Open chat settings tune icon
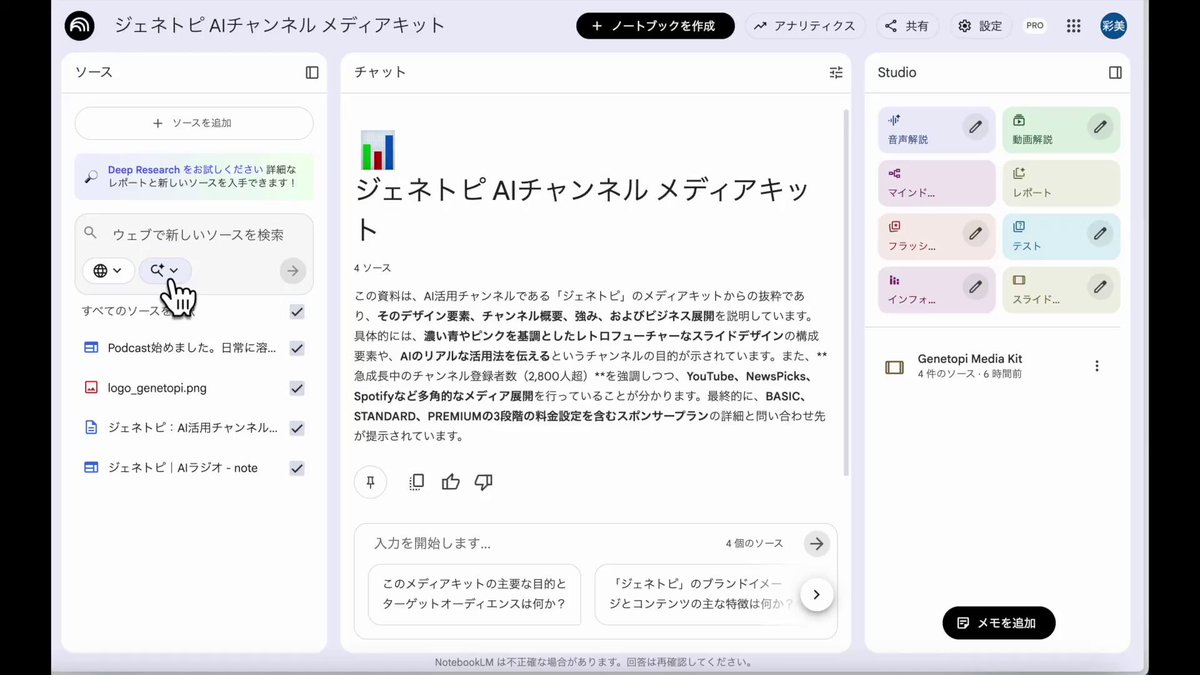Screen dimensions: 1200x675 click(x=836, y=73)
